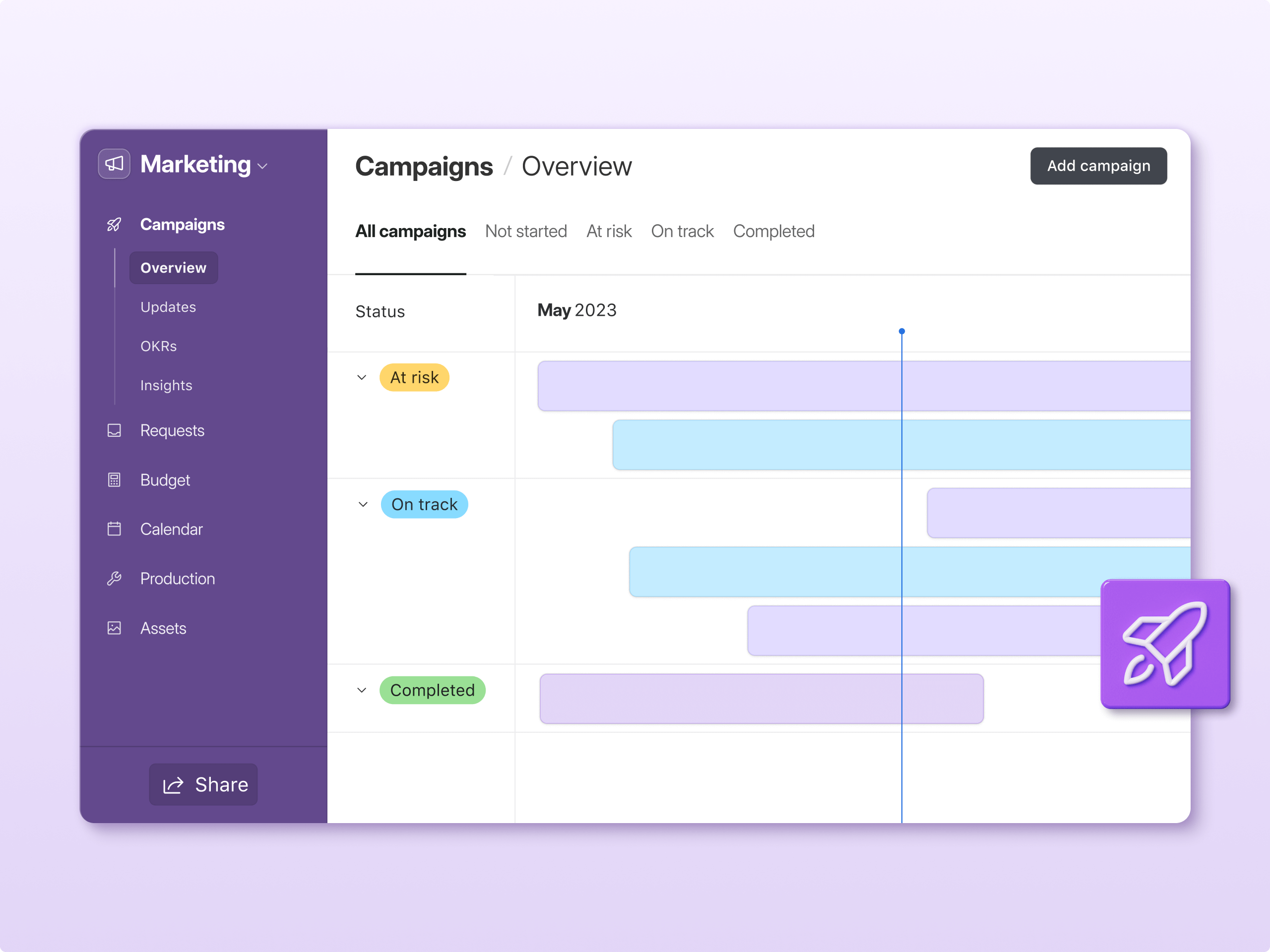Open Insights in the Campaigns submenu

click(x=166, y=385)
